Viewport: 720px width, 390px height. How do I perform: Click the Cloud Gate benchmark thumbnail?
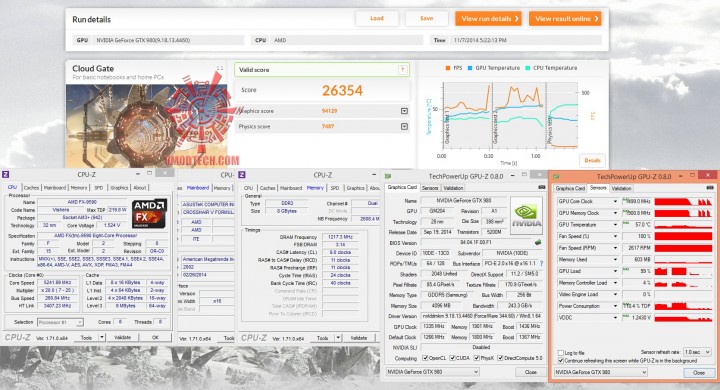(147, 126)
